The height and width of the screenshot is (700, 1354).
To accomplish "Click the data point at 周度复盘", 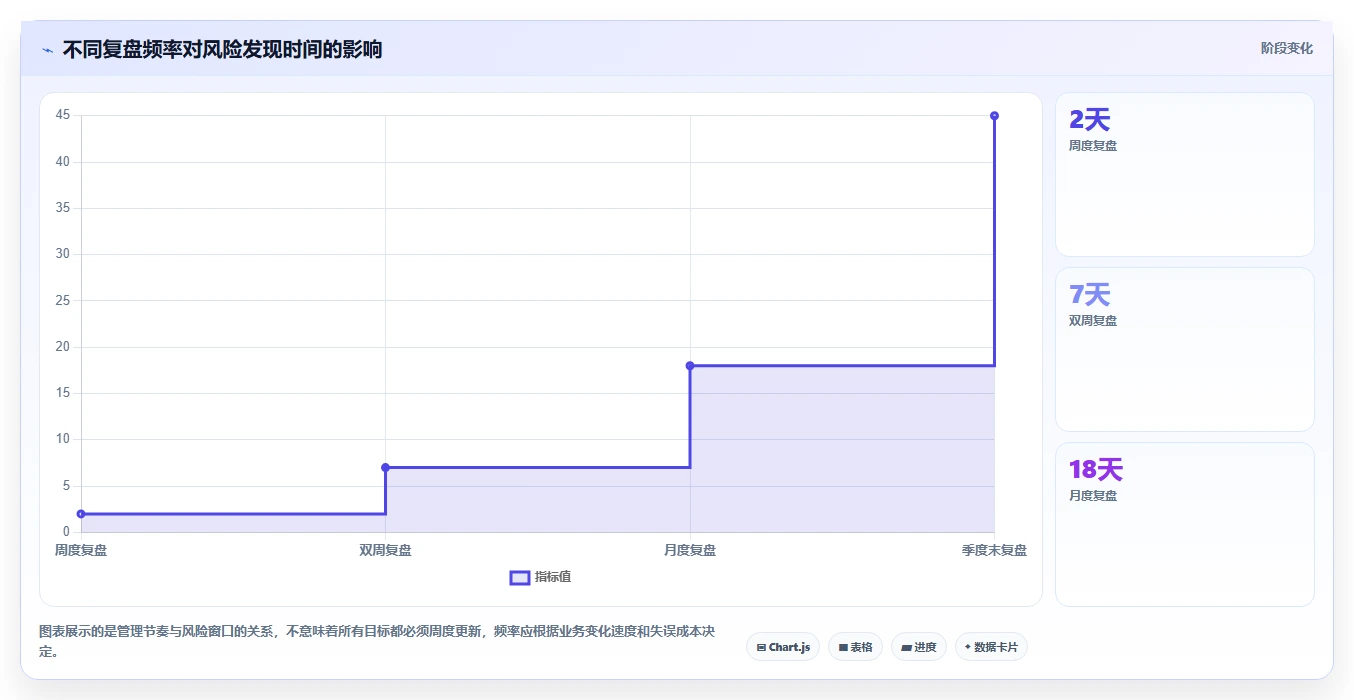I will pyautogui.click(x=81, y=514).
